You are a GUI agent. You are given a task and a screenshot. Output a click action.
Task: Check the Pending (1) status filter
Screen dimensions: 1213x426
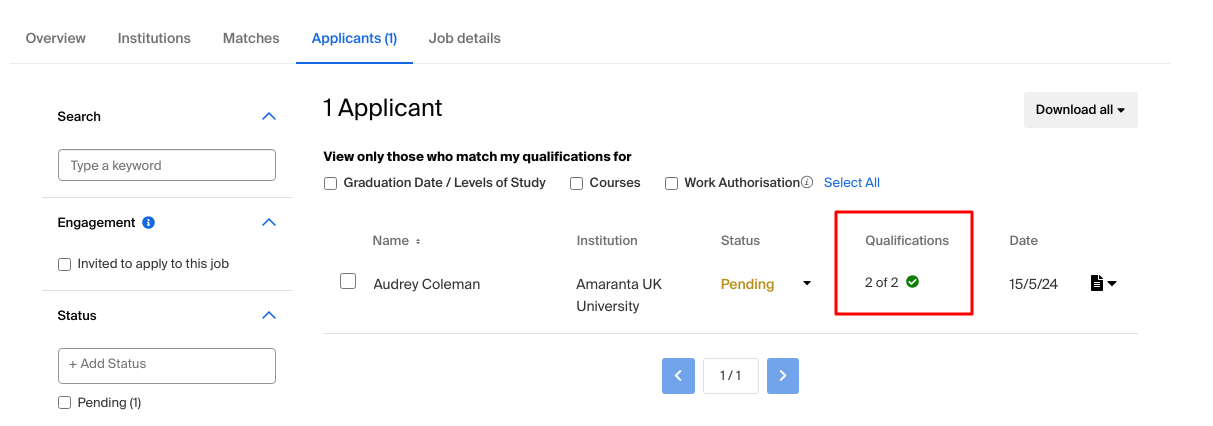pos(65,402)
